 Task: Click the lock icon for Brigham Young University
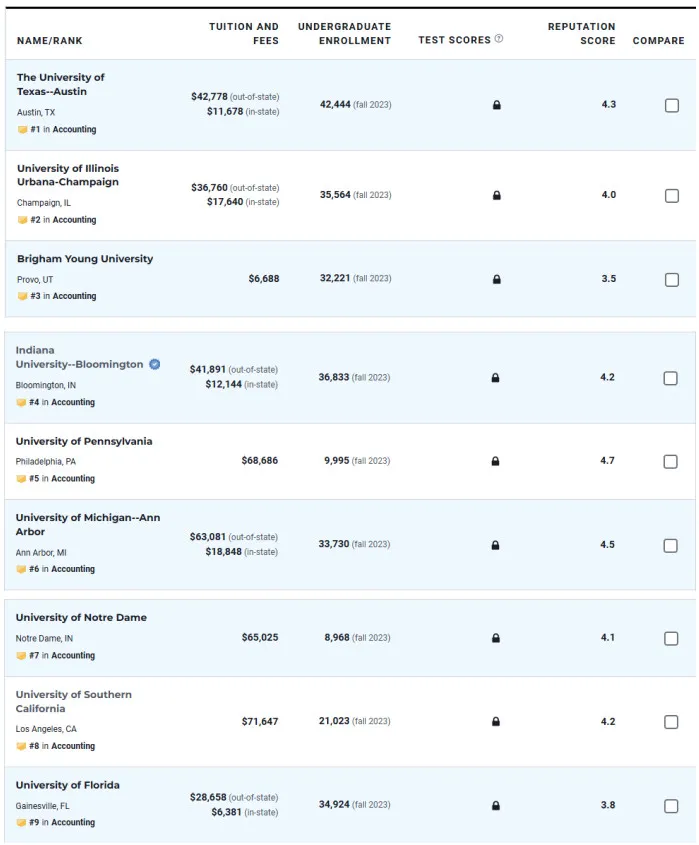tap(496, 279)
